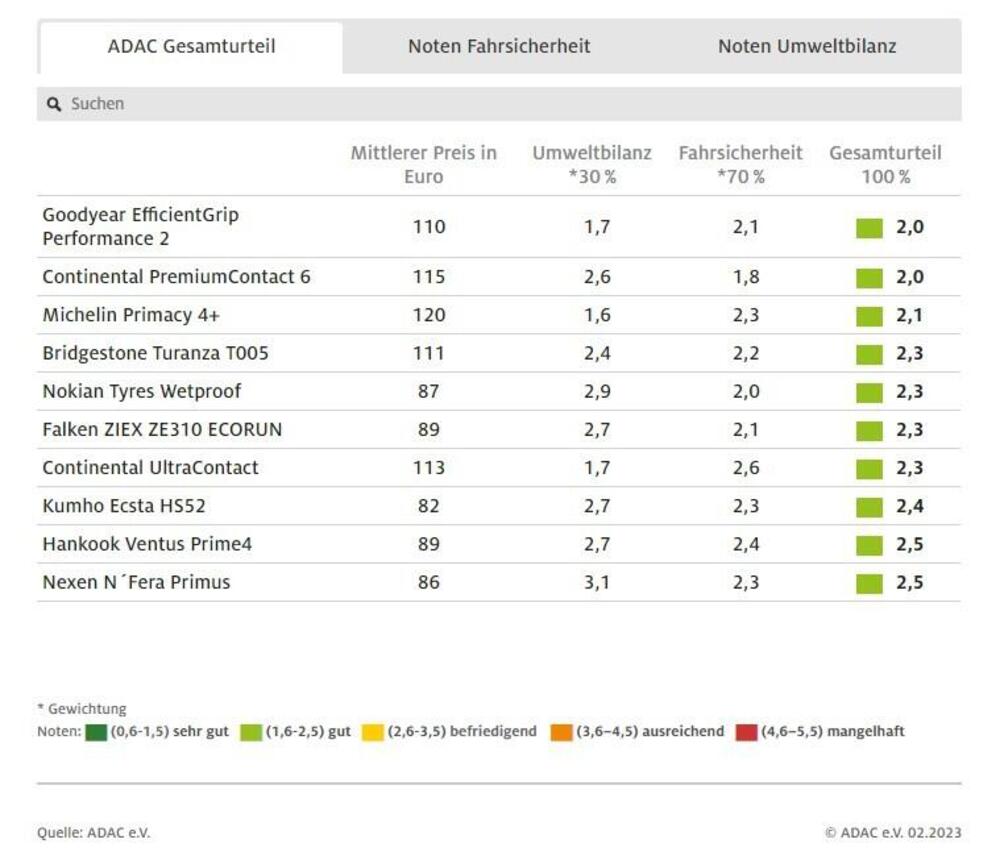
Task: Click Nexen Umweltbilanz value 3,1
Action: [x=597, y=582]
